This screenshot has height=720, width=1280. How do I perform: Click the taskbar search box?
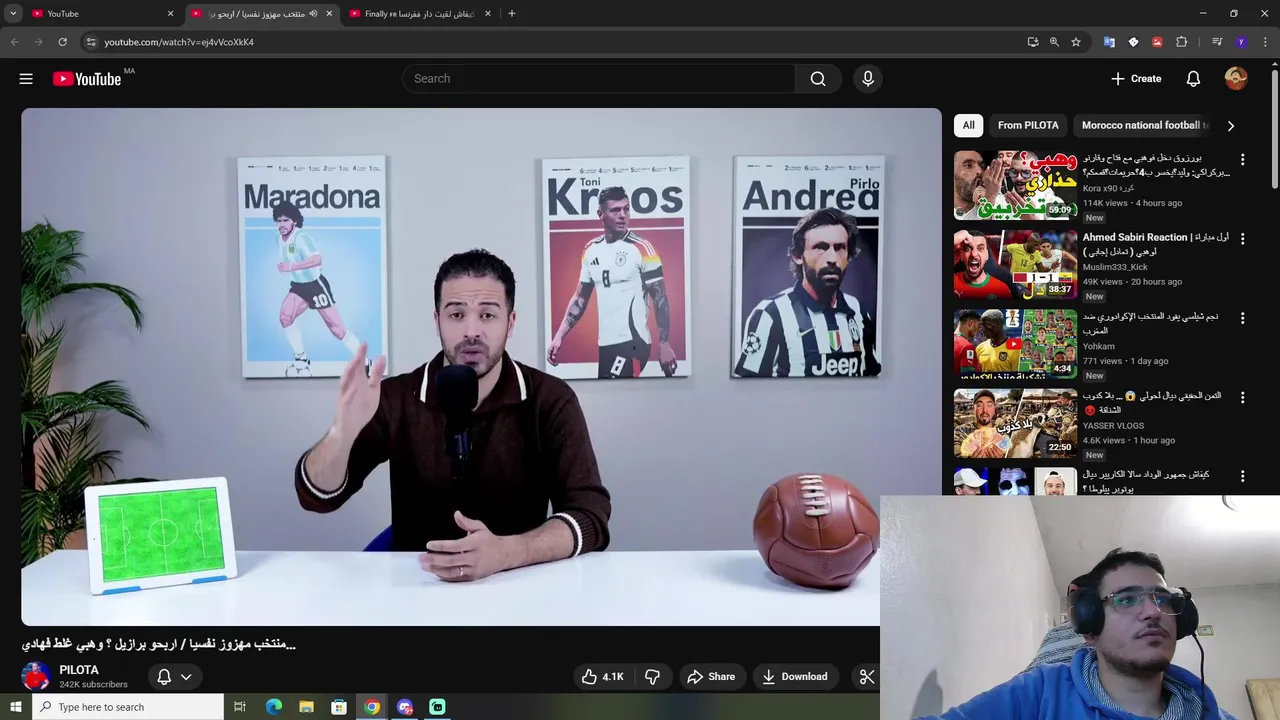[127, 707]
